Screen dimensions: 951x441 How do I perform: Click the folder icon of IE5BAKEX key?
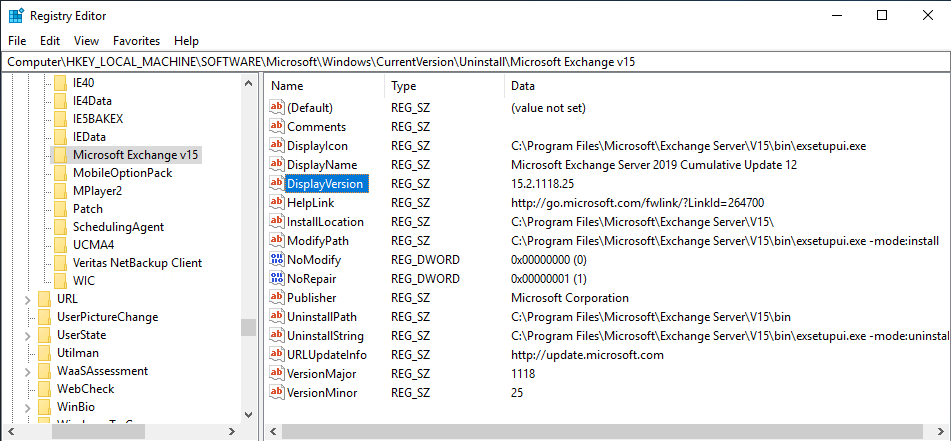[59, 119]
